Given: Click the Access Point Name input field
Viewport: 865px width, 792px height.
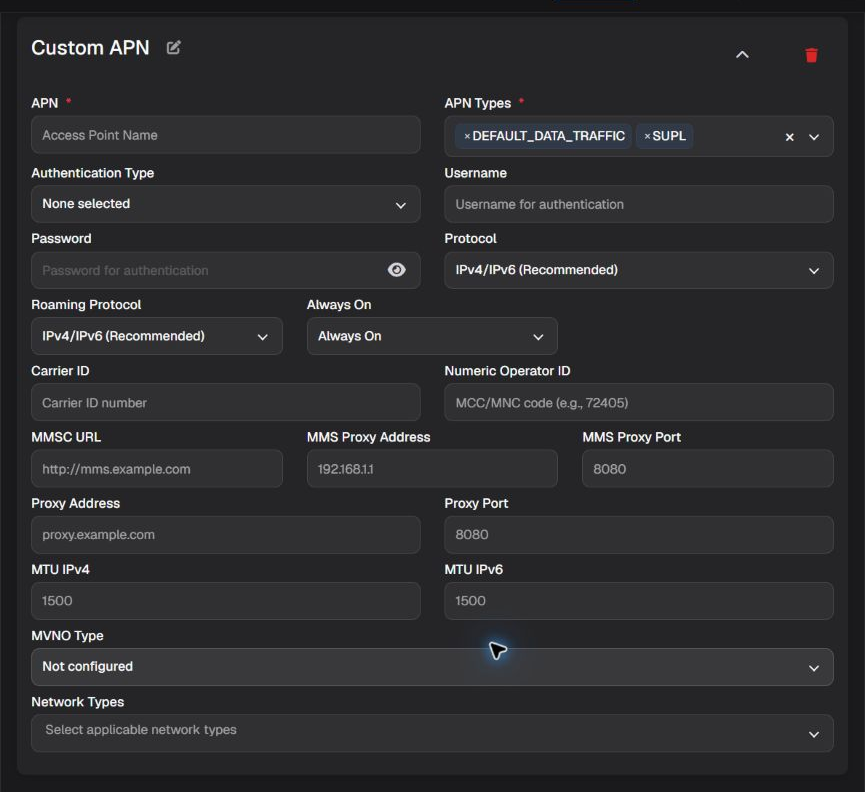Looking at the screenshot, I should [226, 135].
